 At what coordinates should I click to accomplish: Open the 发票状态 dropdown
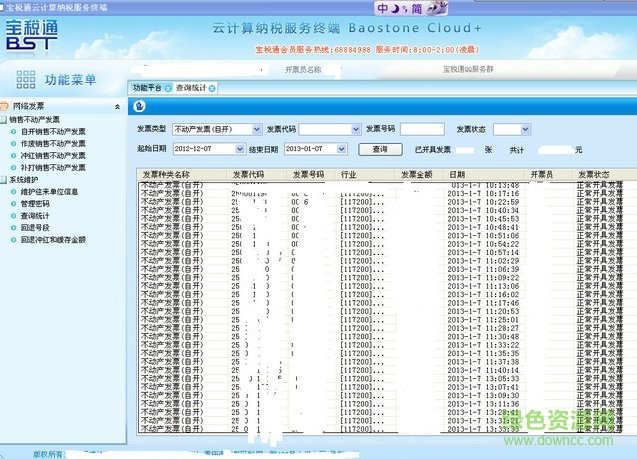[526, 129]
